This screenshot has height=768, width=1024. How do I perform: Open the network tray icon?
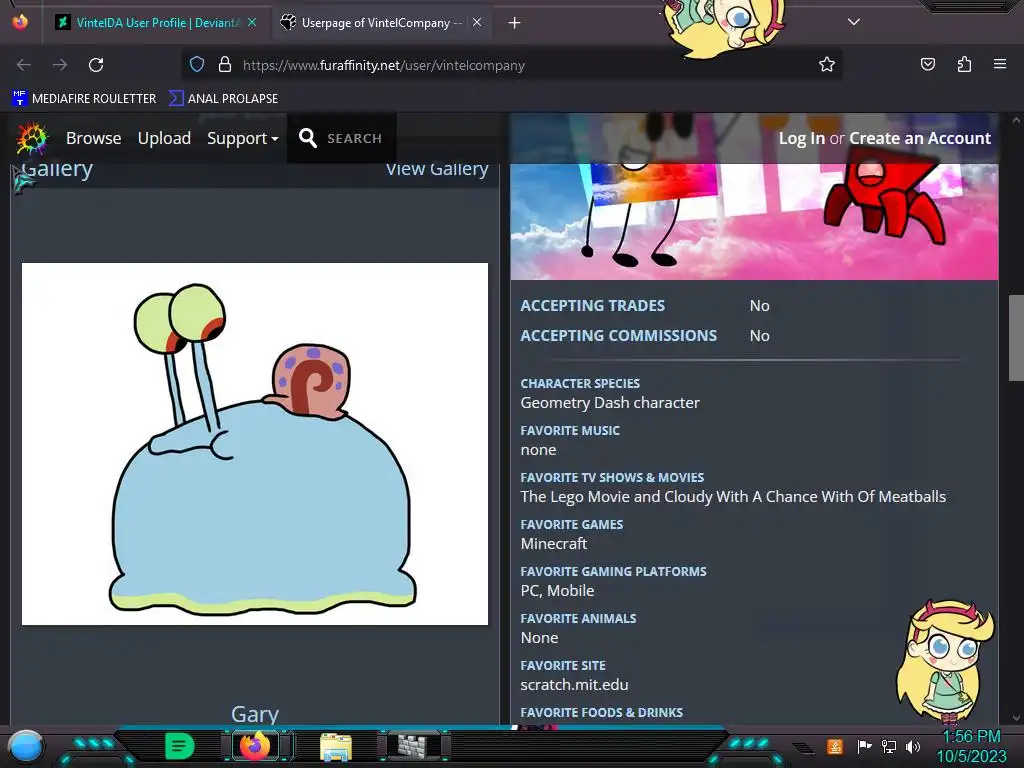tap(889, 746)
